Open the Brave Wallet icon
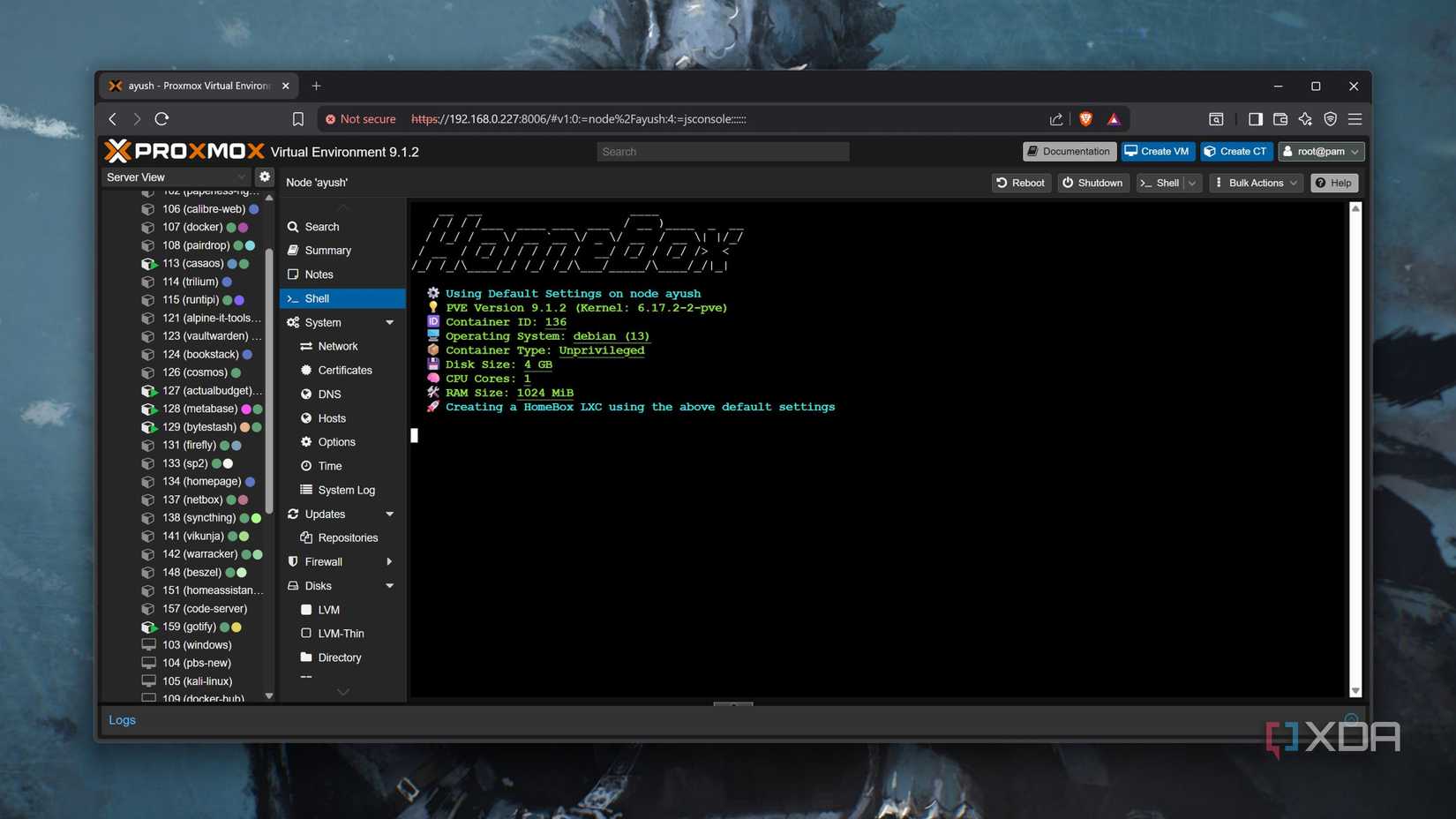Viewport: 1456px width, 819px height. tap(1280, 119)
